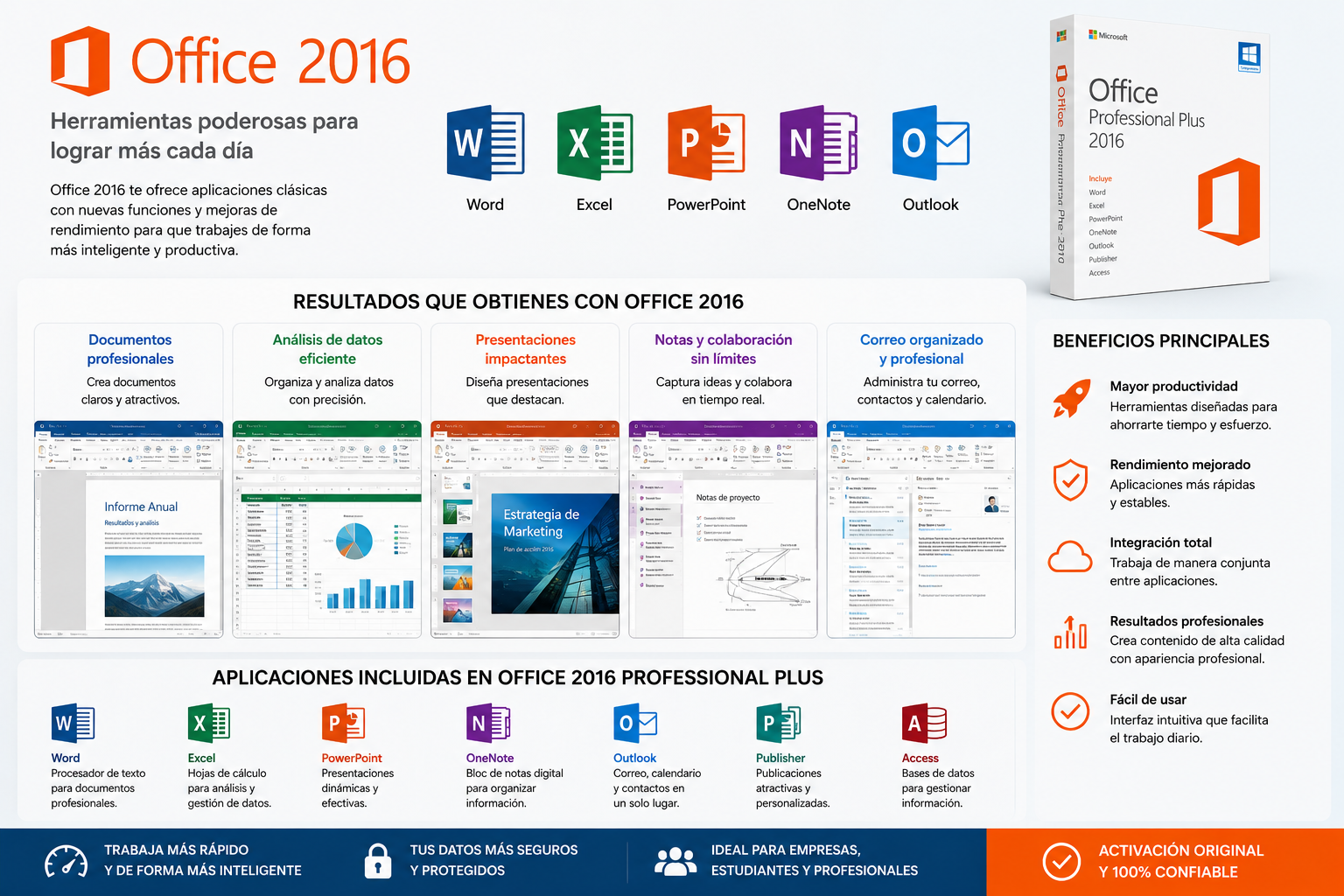Click the orange Office logo on the product box
Image resolution: width=1344 pixels, height=896 pixels.
(x=1229, y=202)
